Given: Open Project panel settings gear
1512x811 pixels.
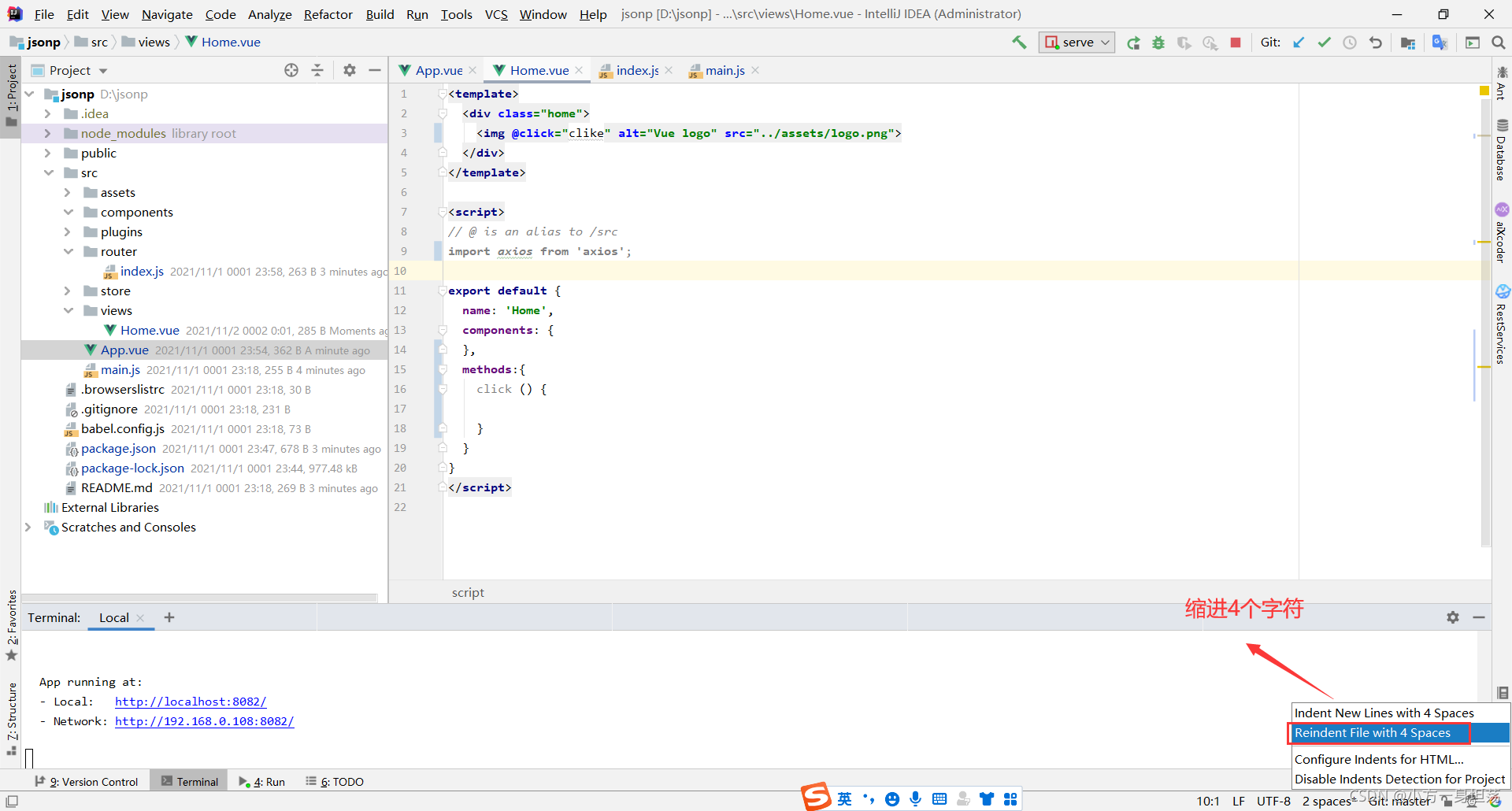Looking at the screenshot, I should coord(350,70).
